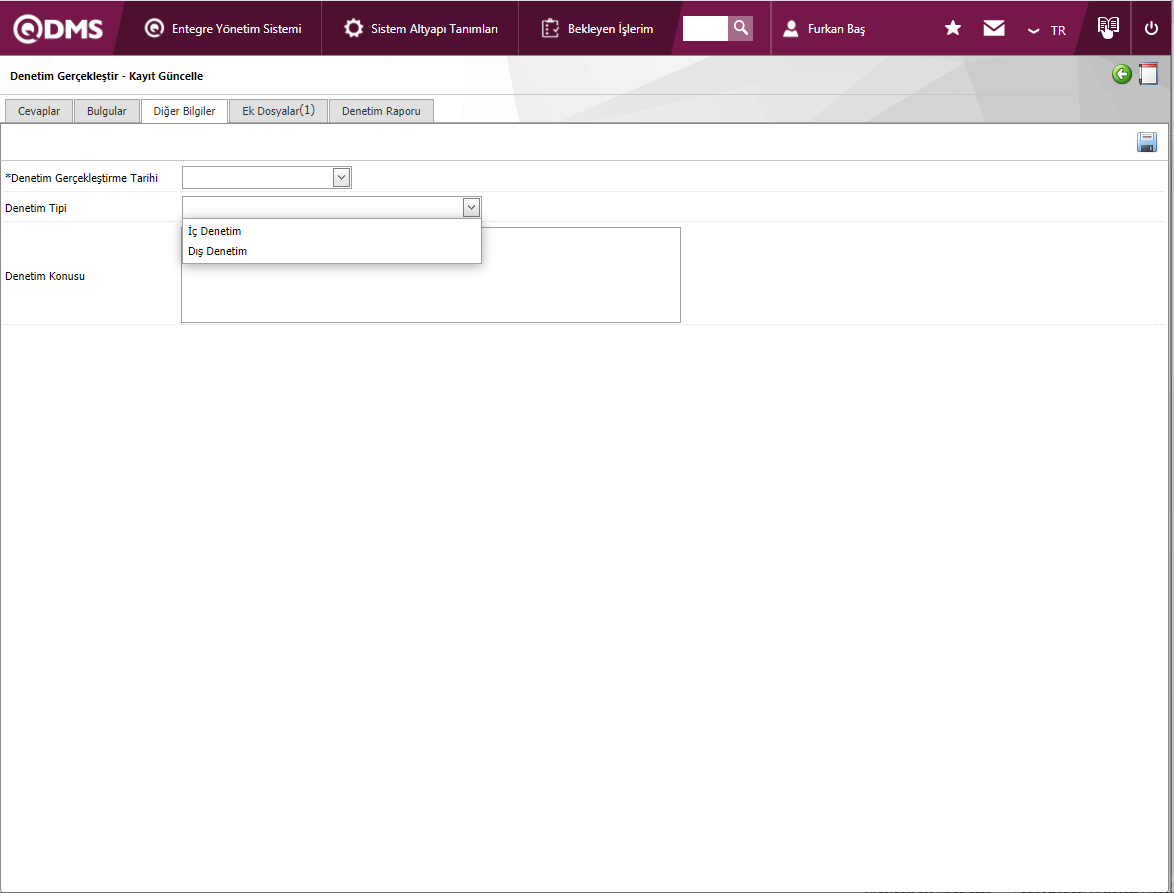Click the QDMS logo
The height and width of the screenshot is (893, 1174).
58,29
